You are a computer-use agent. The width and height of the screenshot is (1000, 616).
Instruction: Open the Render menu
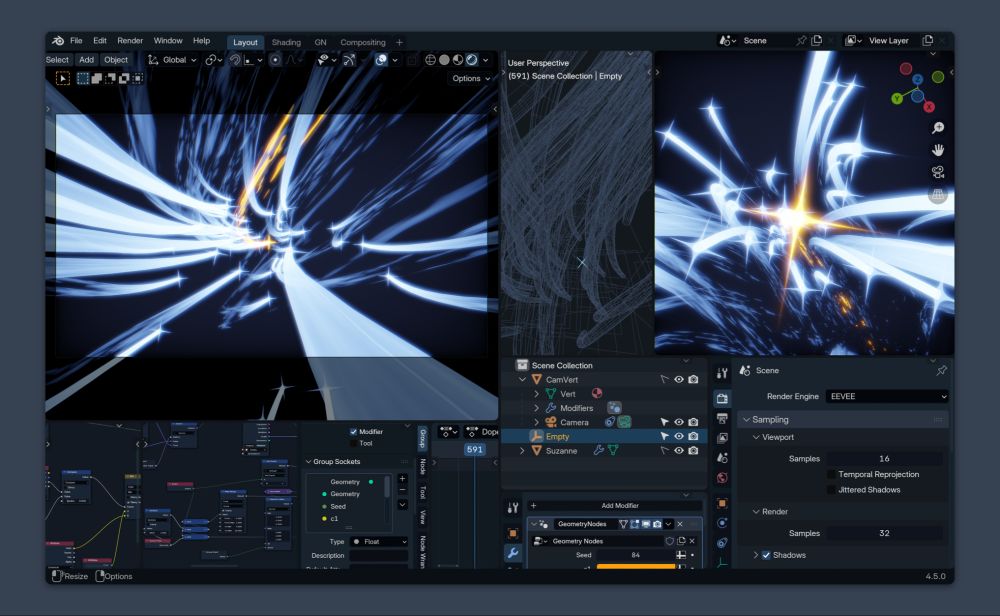coord(130,40)
